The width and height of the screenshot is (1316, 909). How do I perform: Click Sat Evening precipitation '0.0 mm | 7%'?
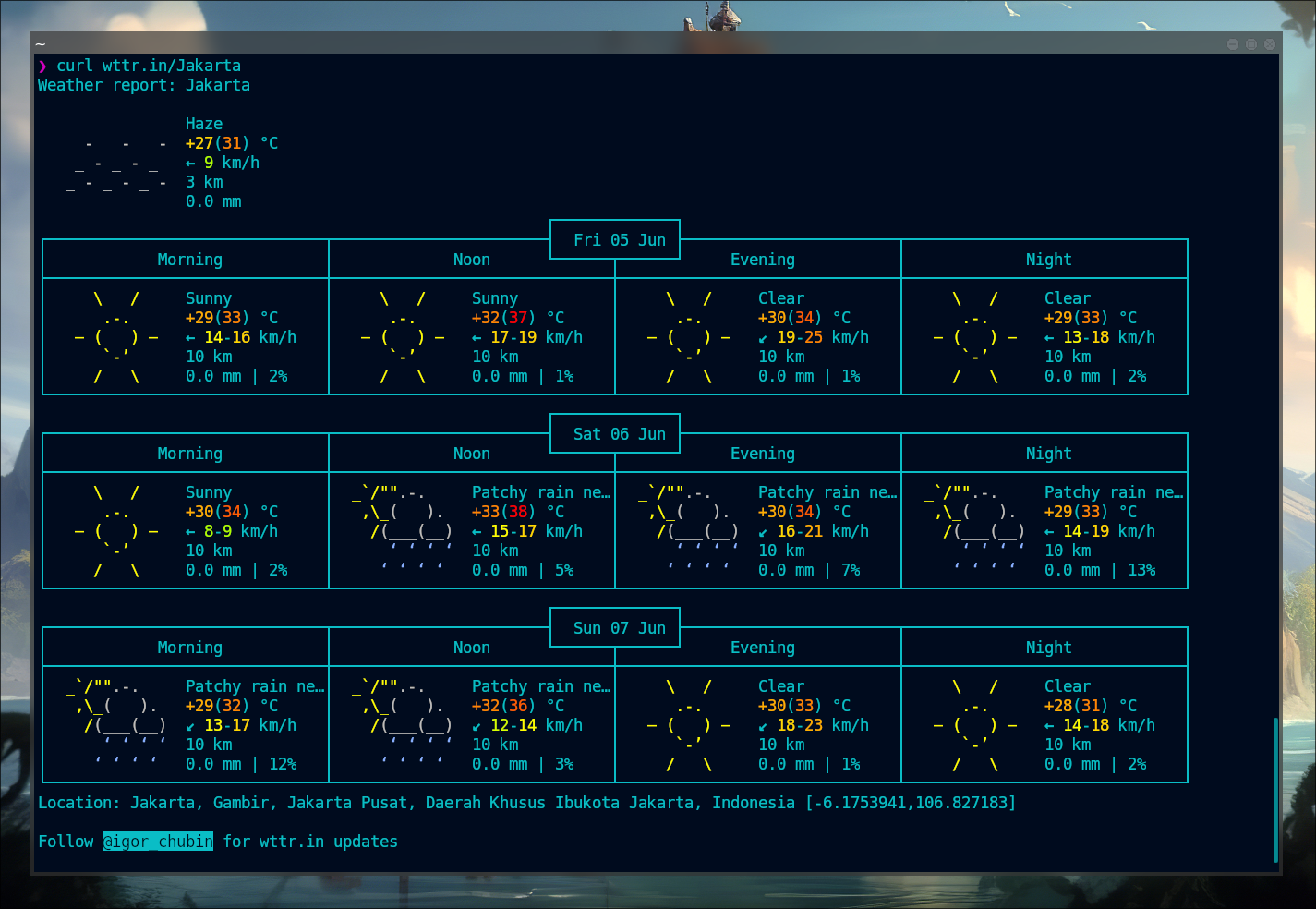click(x=809, y=570)
